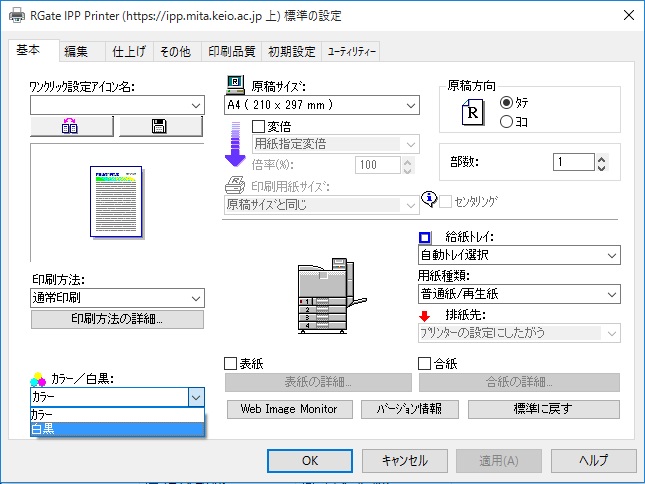
Task: Check the 表紙 checkbox
Action: click(231, 364)
